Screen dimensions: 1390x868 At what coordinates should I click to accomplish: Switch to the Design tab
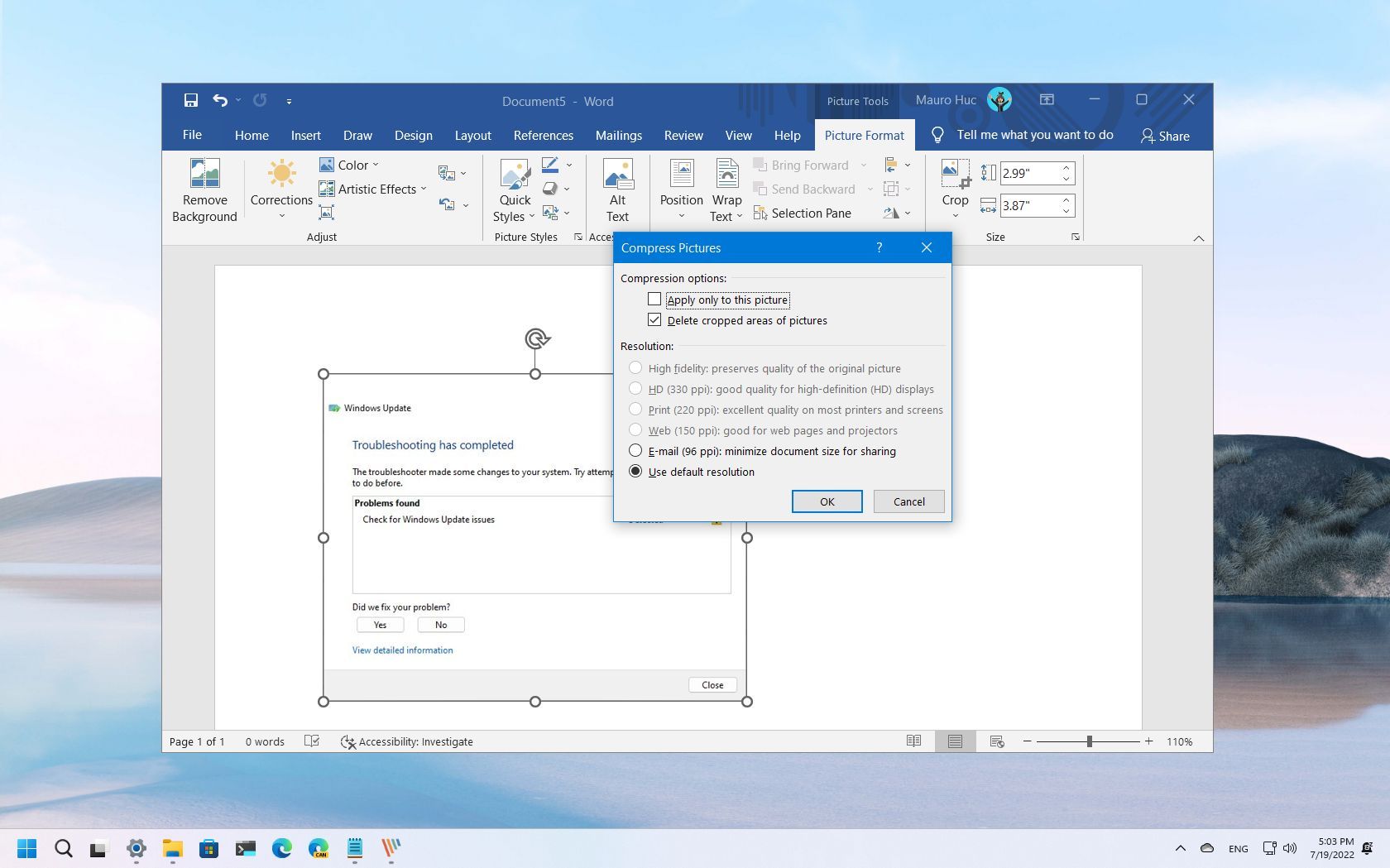[413, 135]
